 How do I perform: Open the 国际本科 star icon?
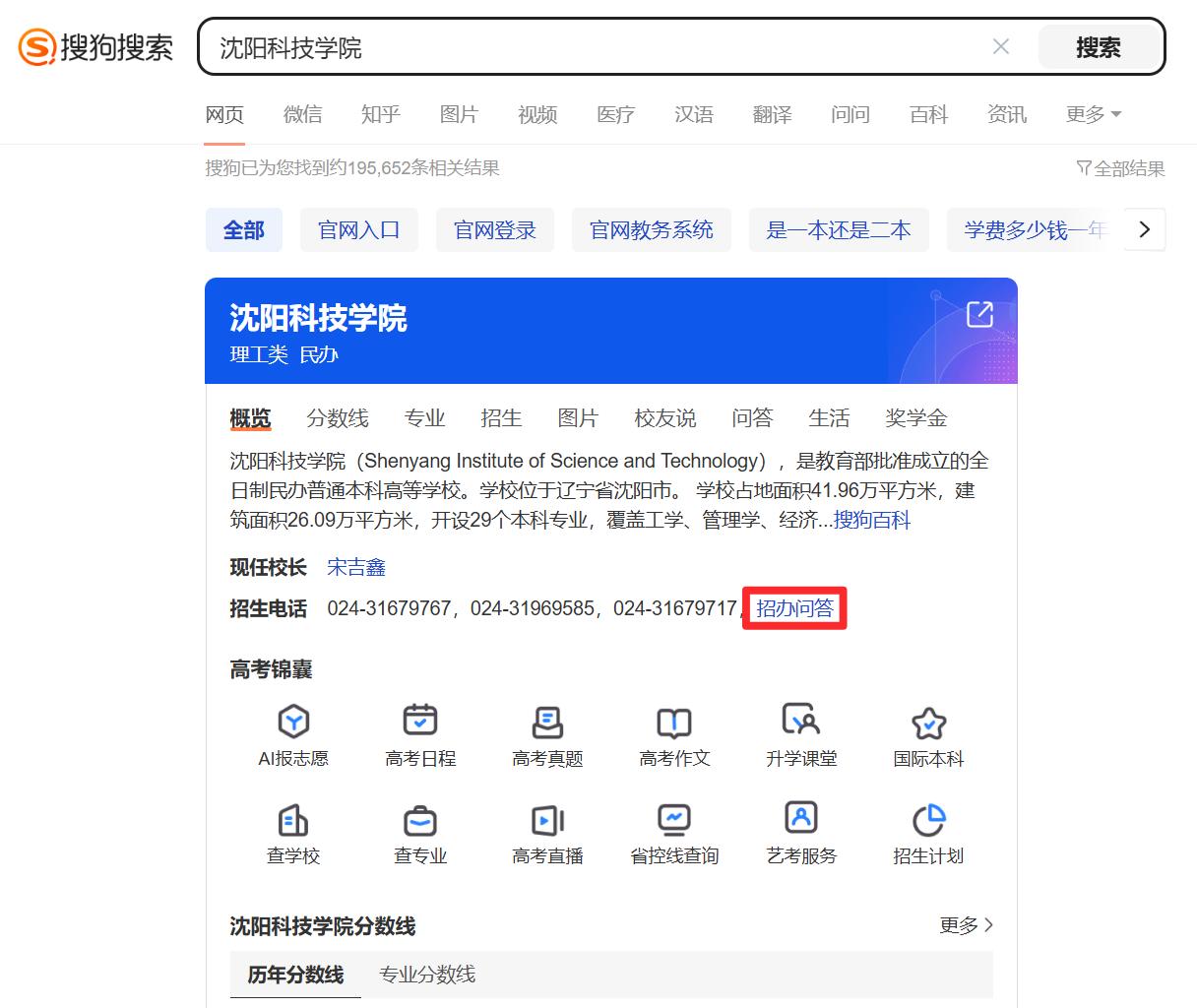(928, 723)
